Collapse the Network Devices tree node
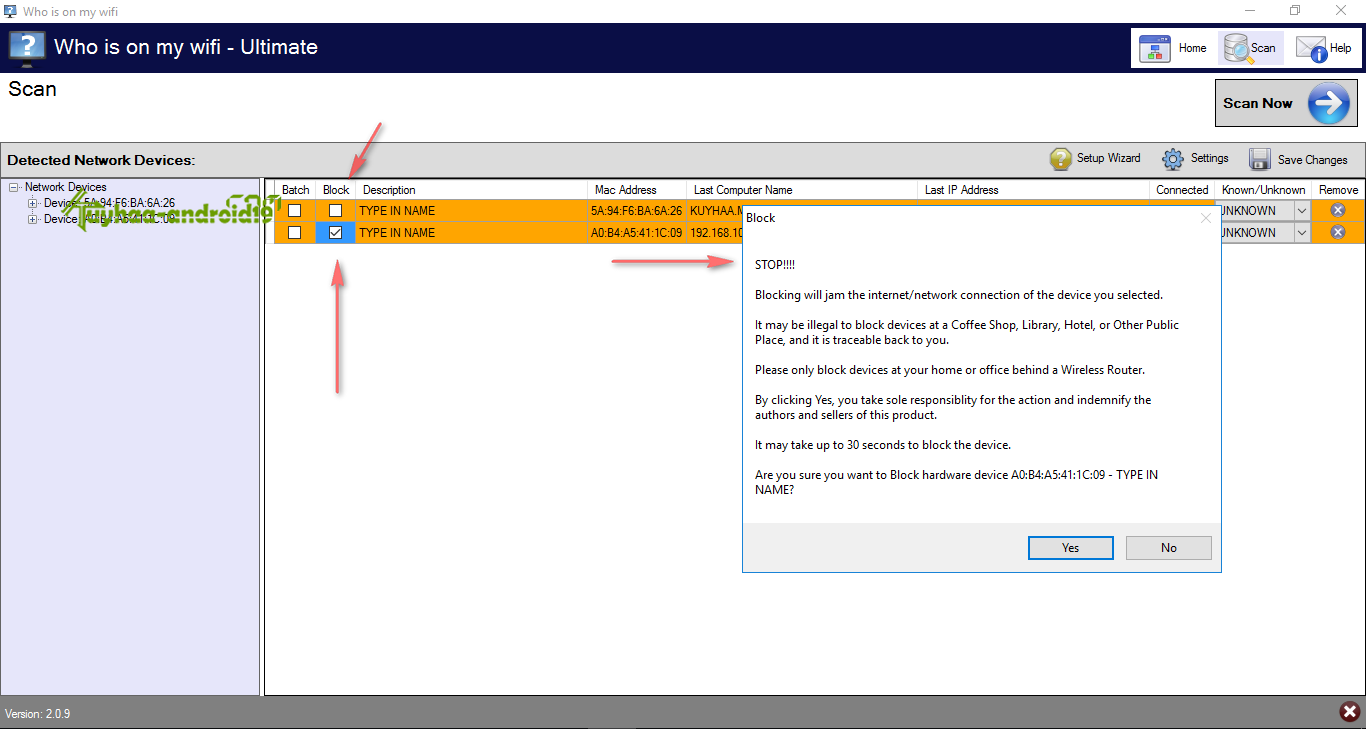 (x=14, y=187)
